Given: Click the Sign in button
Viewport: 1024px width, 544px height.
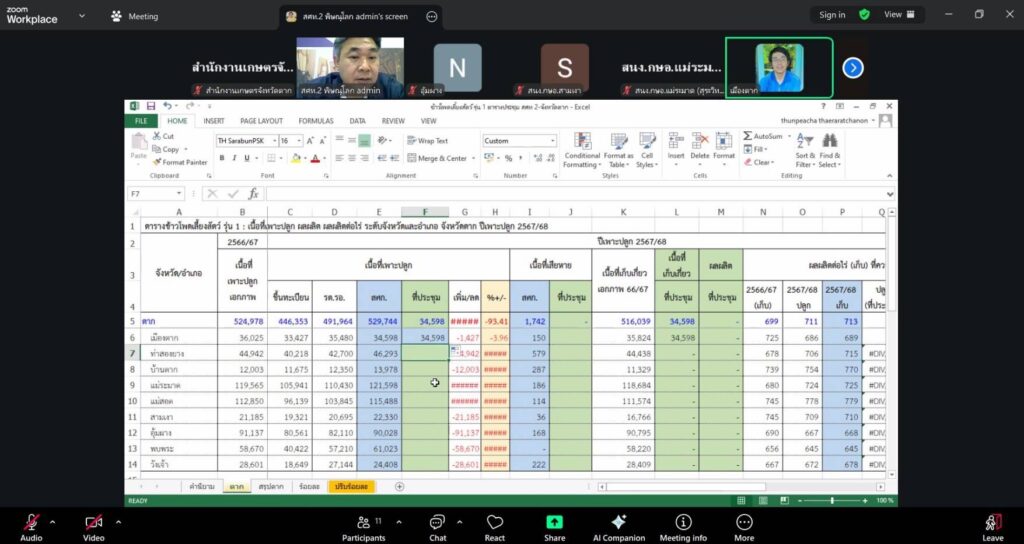Looking at the screenshot, I should [x=832, y=15].
